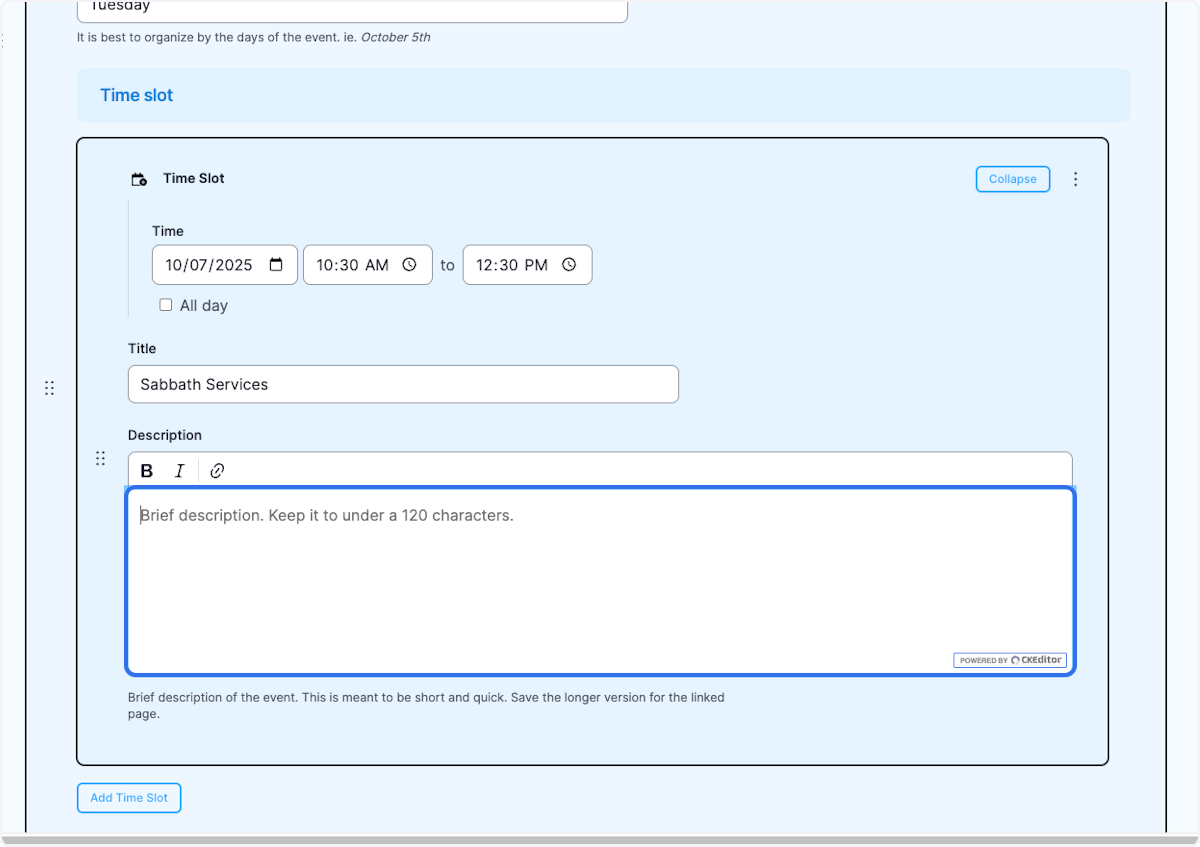Click the Title field label

142,348
